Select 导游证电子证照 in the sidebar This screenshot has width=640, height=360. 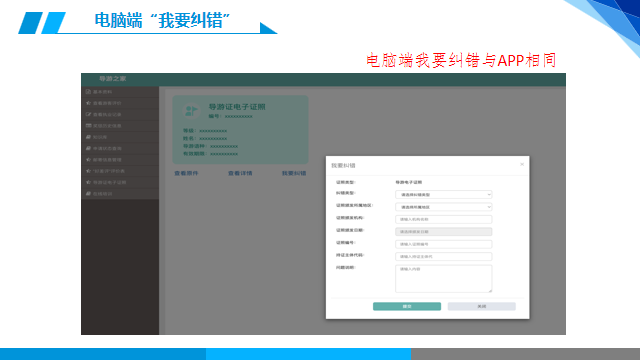tap(120, 182)
